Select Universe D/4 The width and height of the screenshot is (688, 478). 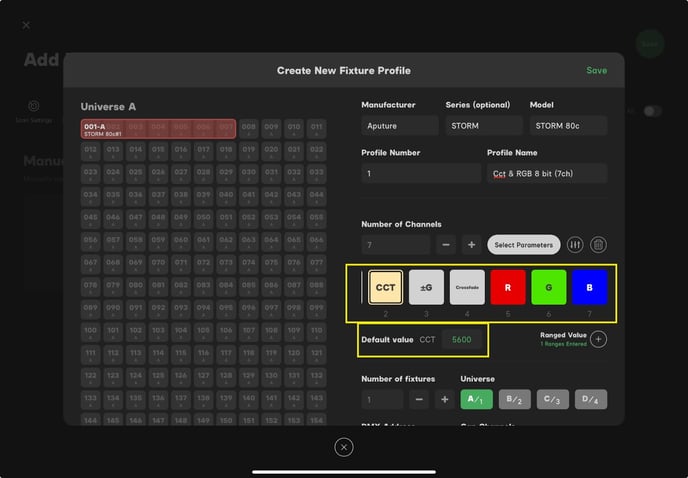tap(591, 399)
